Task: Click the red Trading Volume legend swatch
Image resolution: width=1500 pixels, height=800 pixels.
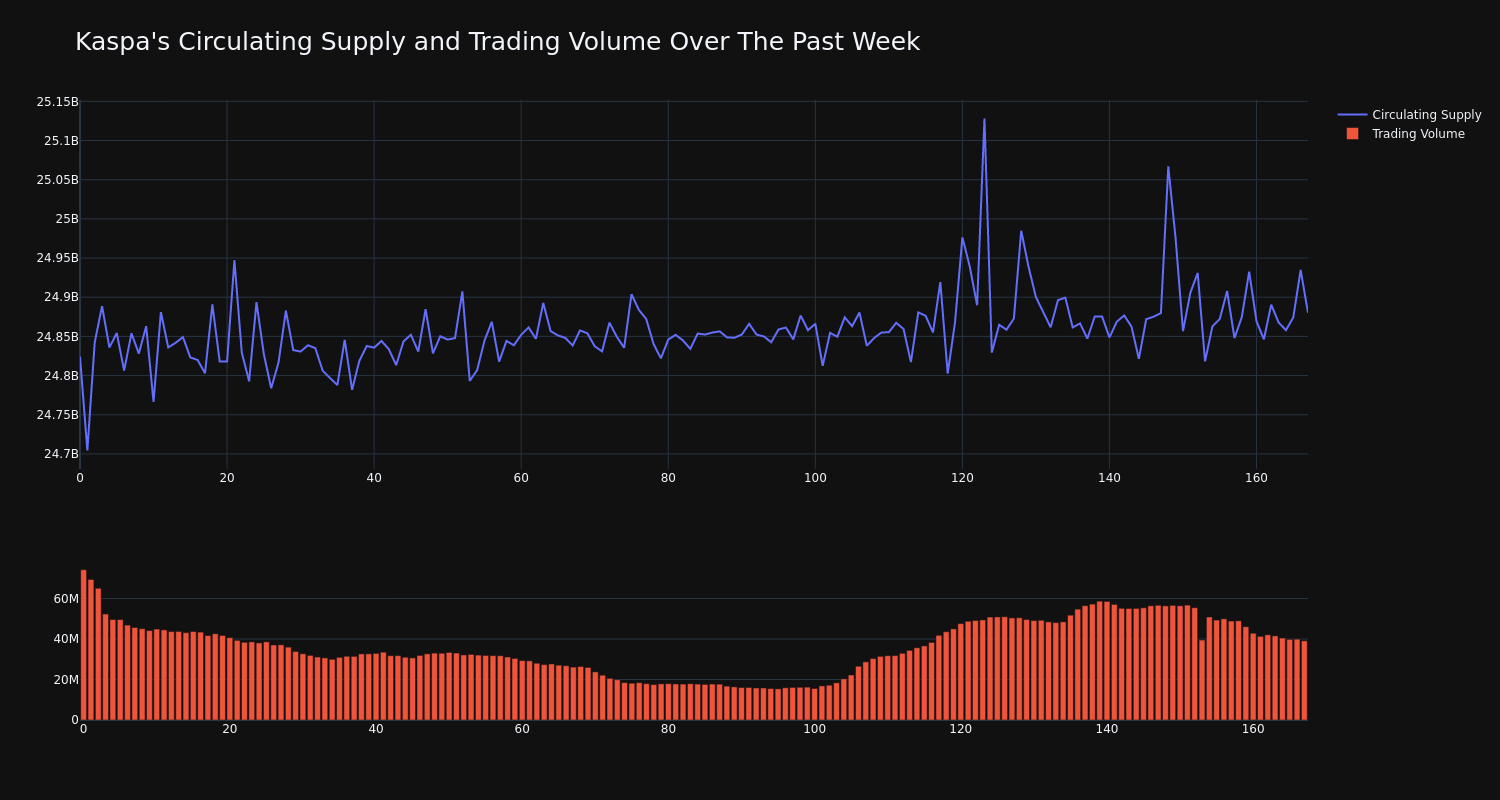Action: tap(1352, 134)
